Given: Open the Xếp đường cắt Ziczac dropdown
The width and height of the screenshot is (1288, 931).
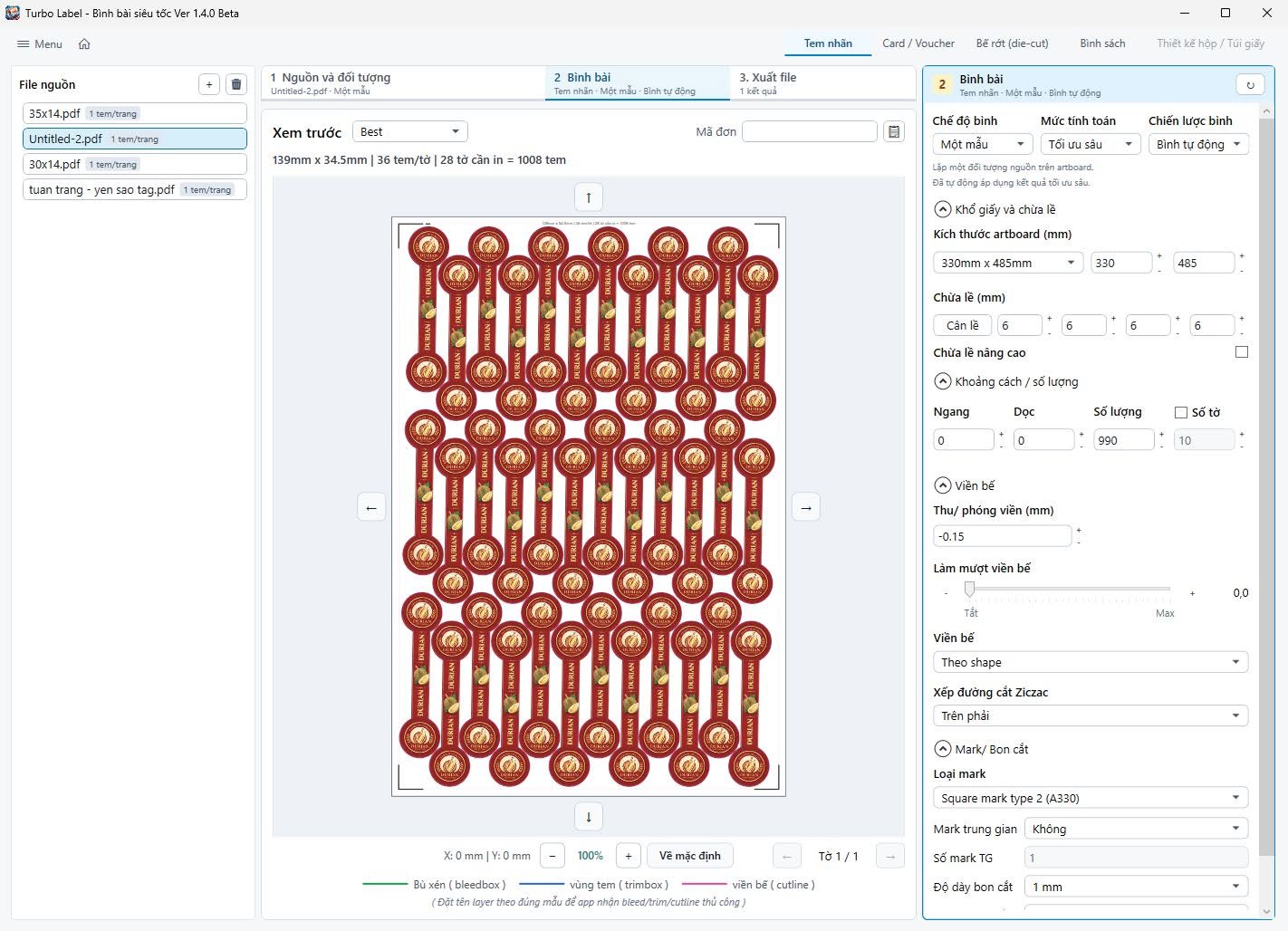Looking at the screenshot, I should pos(1091,715).
